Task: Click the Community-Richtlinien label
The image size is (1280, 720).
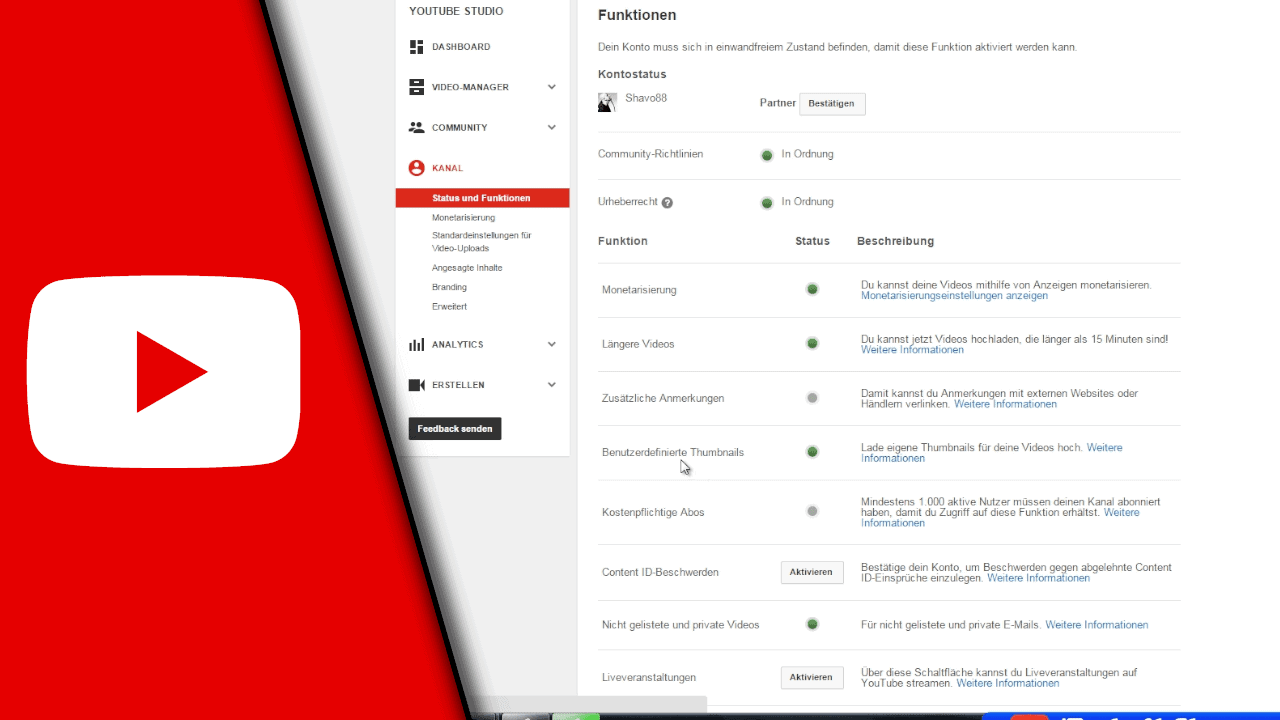Action: tap(650, 154)
